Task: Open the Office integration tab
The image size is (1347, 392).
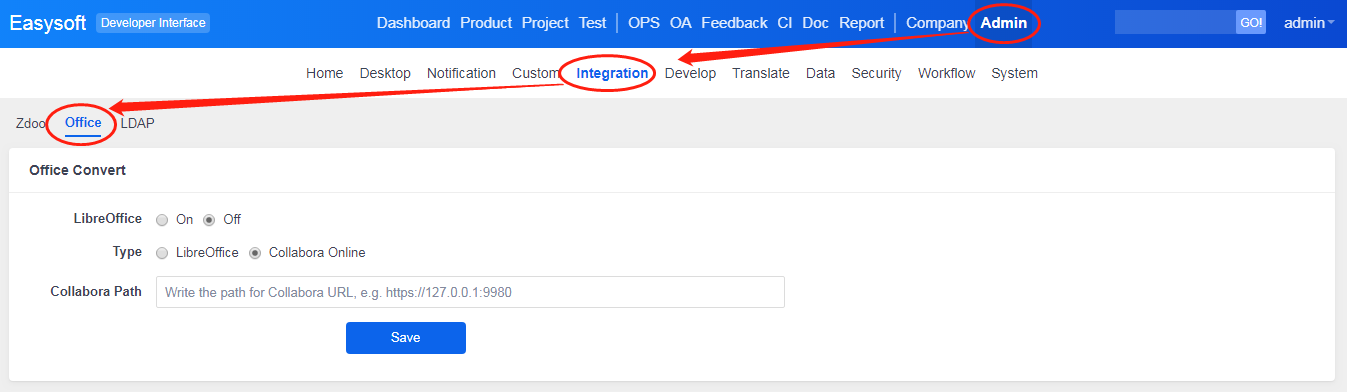Action: coord(83,123)
